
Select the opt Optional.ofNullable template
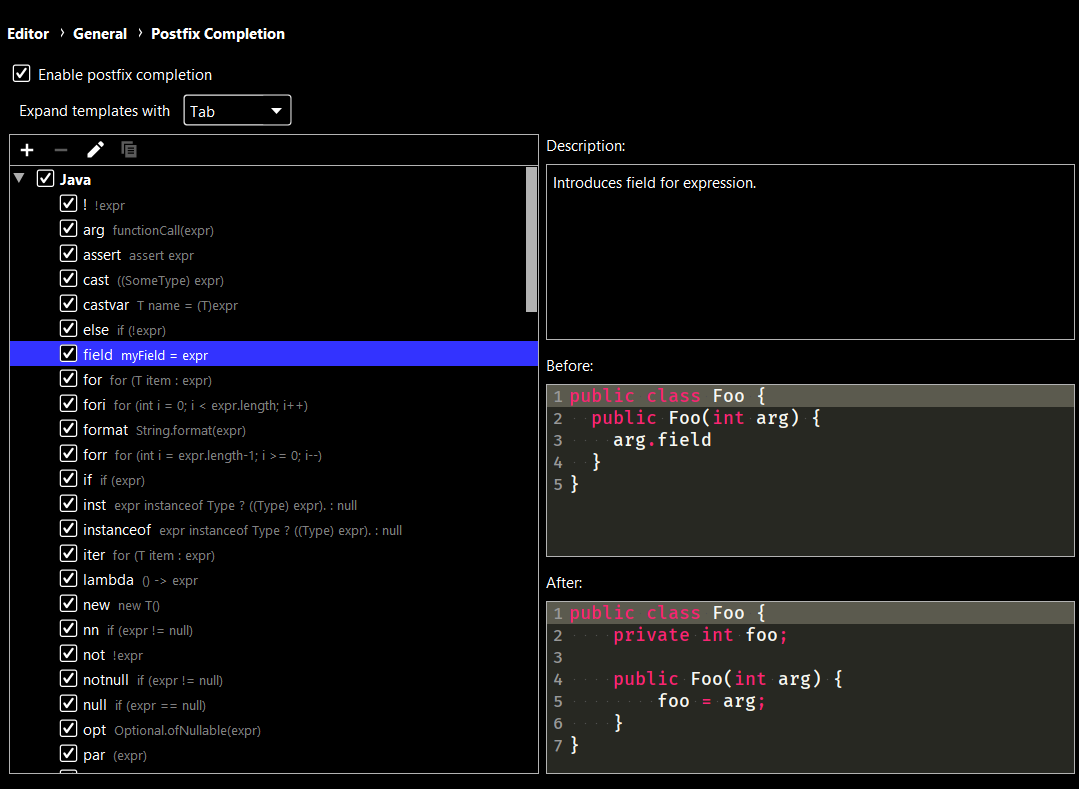[x=95, y=730]
